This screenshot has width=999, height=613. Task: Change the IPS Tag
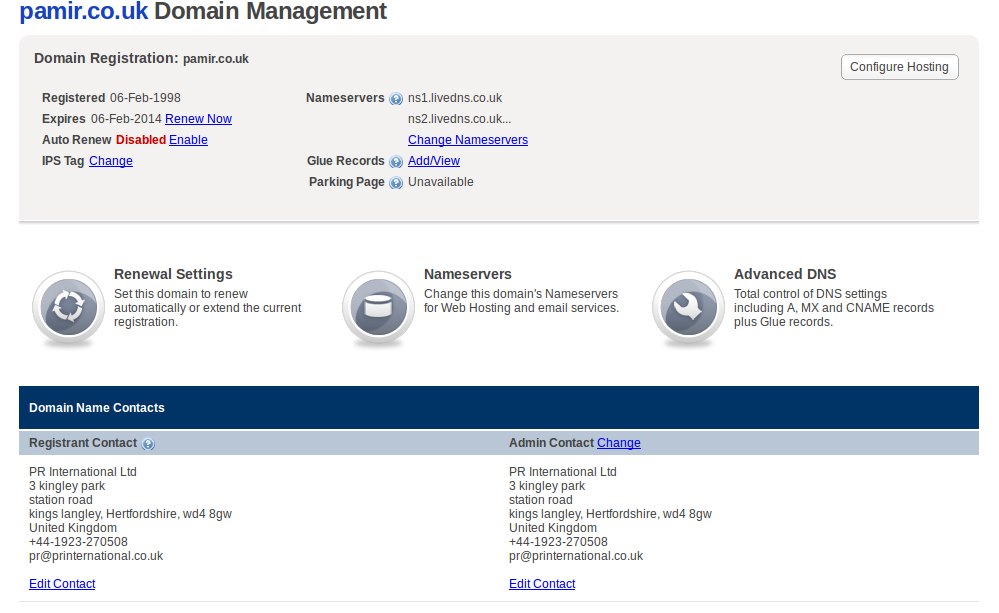click(111, 161)
